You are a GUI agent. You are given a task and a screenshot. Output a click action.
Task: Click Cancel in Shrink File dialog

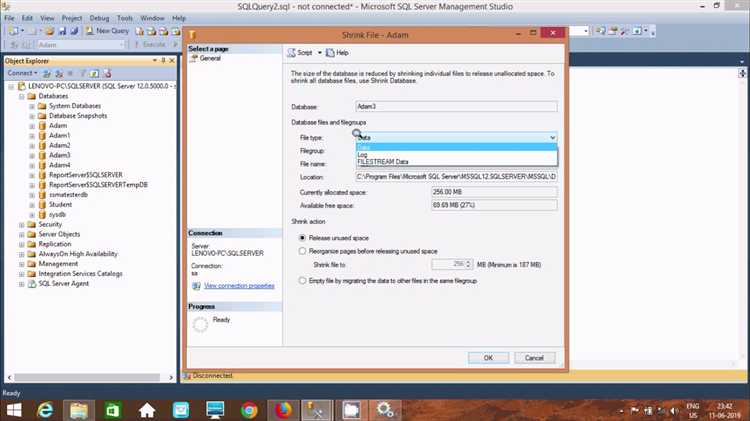point(534,358)
